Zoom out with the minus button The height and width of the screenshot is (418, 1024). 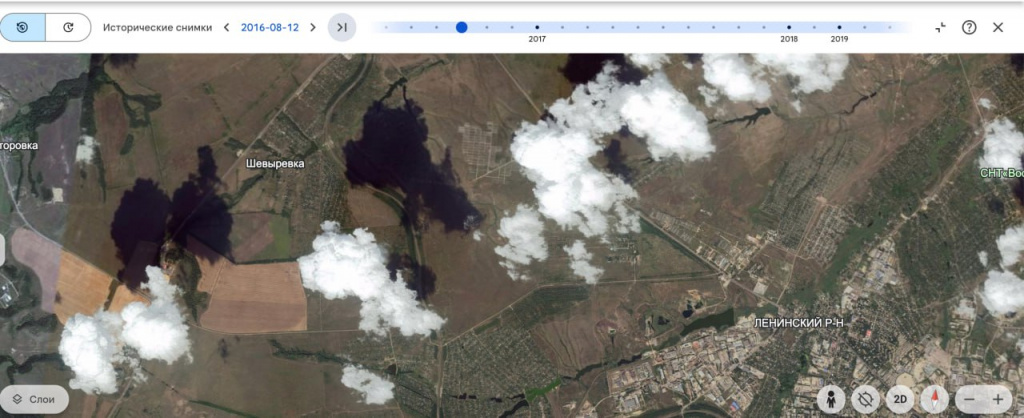[x=968, y=399]
